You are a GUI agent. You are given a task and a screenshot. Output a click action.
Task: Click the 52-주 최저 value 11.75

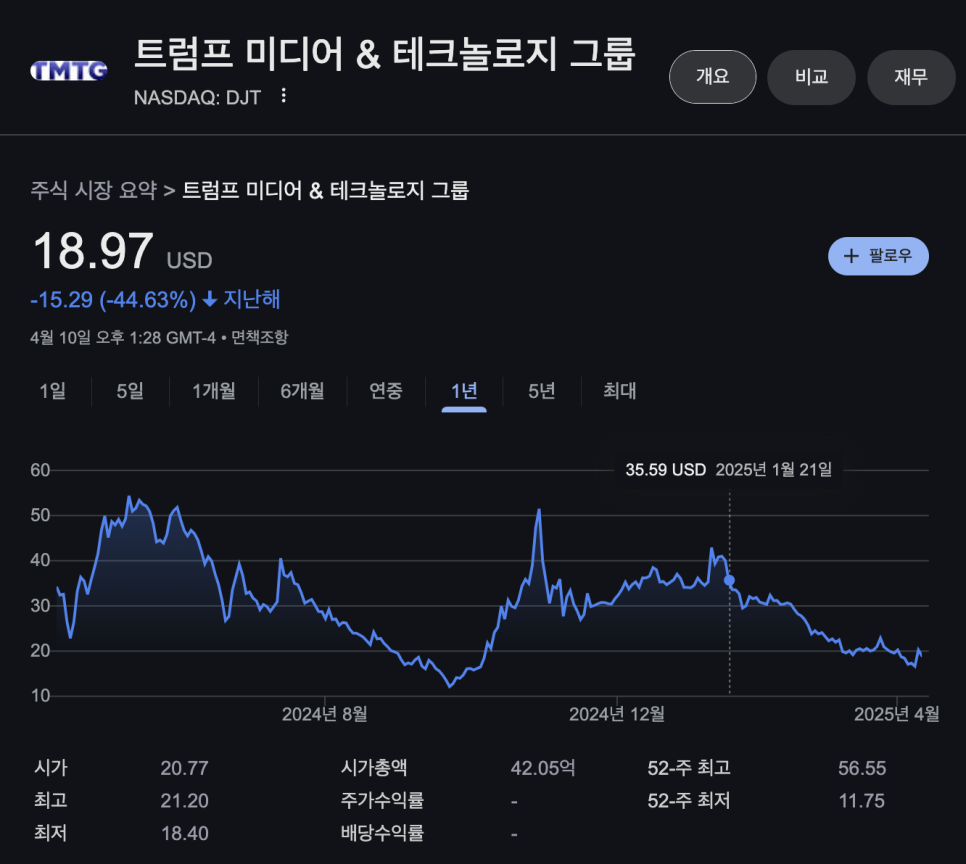[861, 801]
